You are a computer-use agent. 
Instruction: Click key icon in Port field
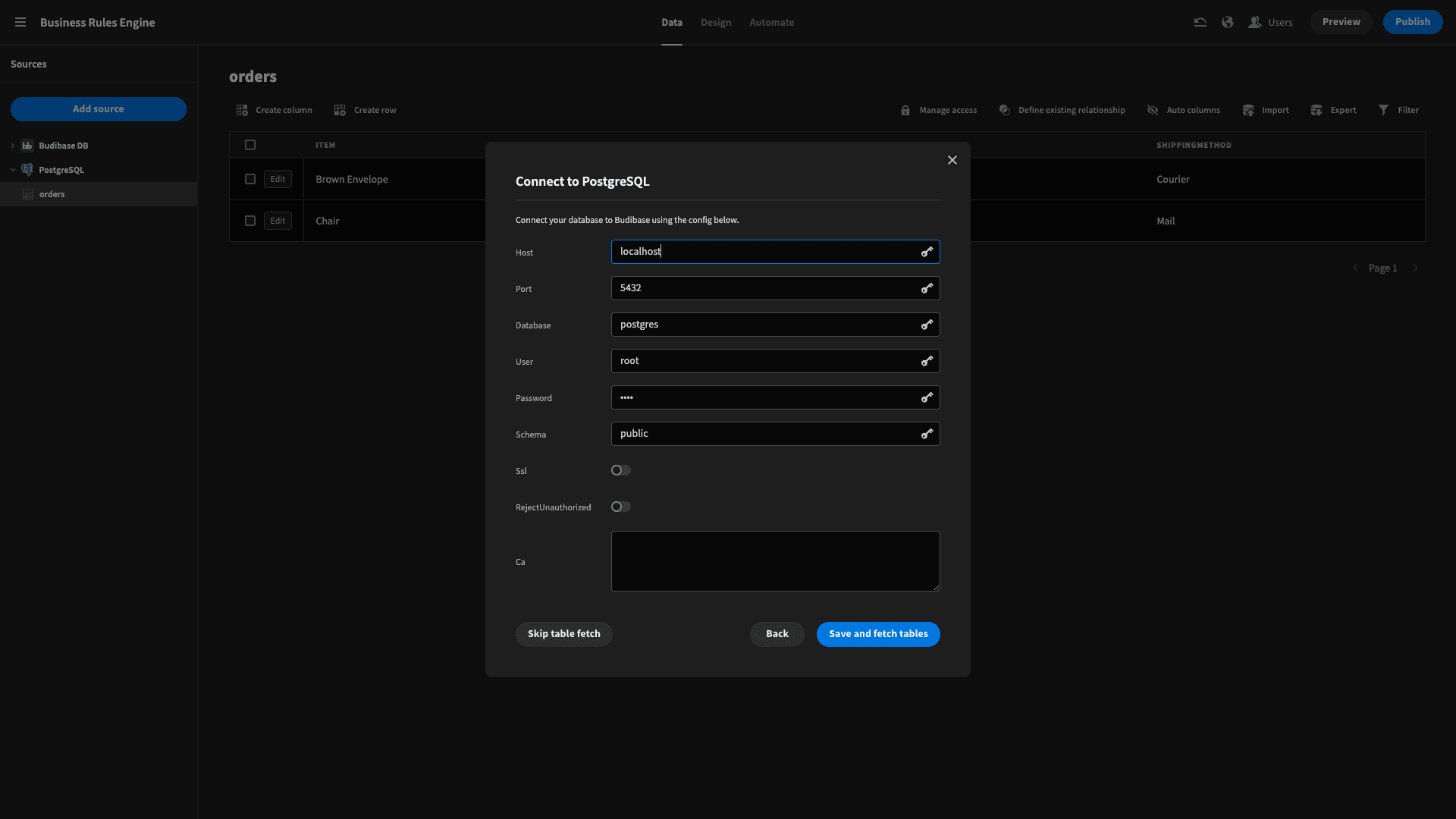click(x=927, y=288)
